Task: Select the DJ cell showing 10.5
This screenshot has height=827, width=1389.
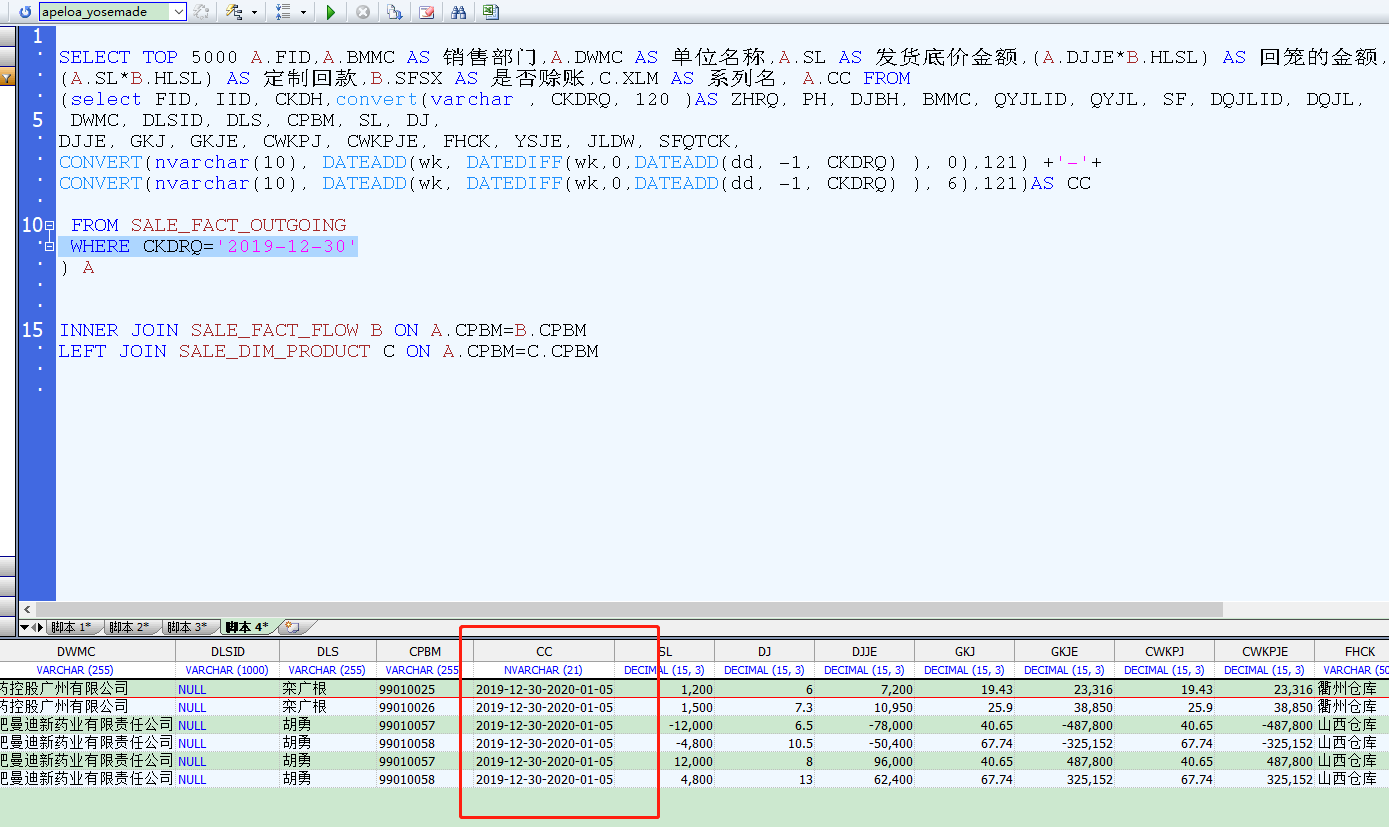Action: [x=764, y=743]
